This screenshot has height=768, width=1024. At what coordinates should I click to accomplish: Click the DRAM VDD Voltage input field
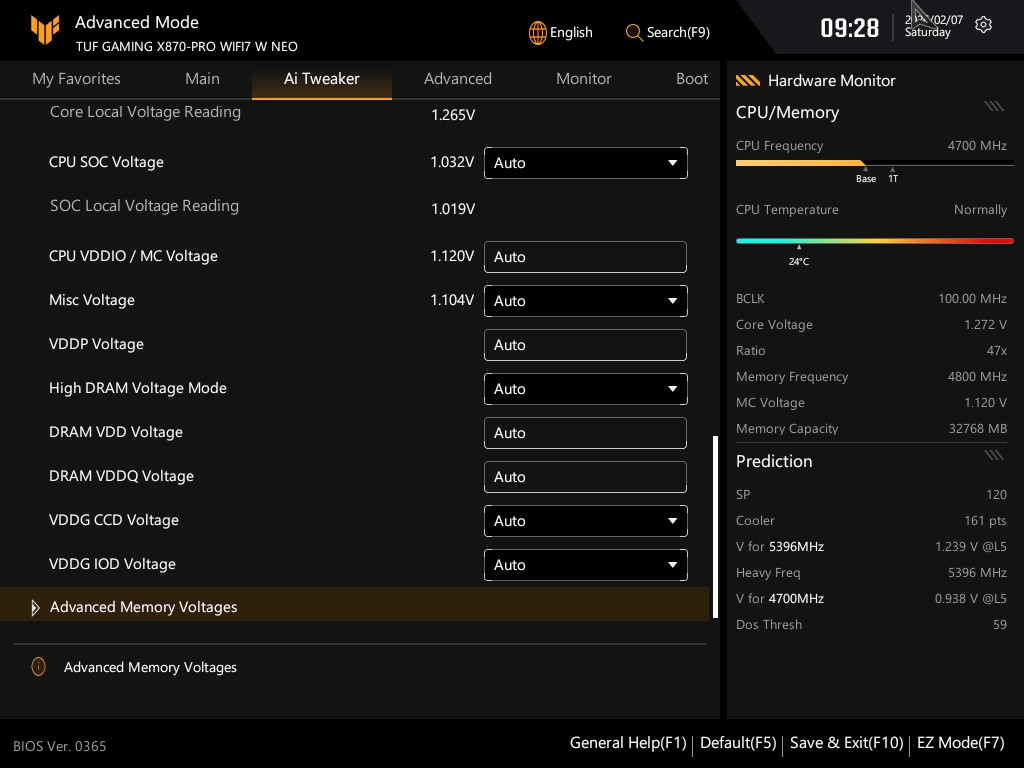coord(585,433)
